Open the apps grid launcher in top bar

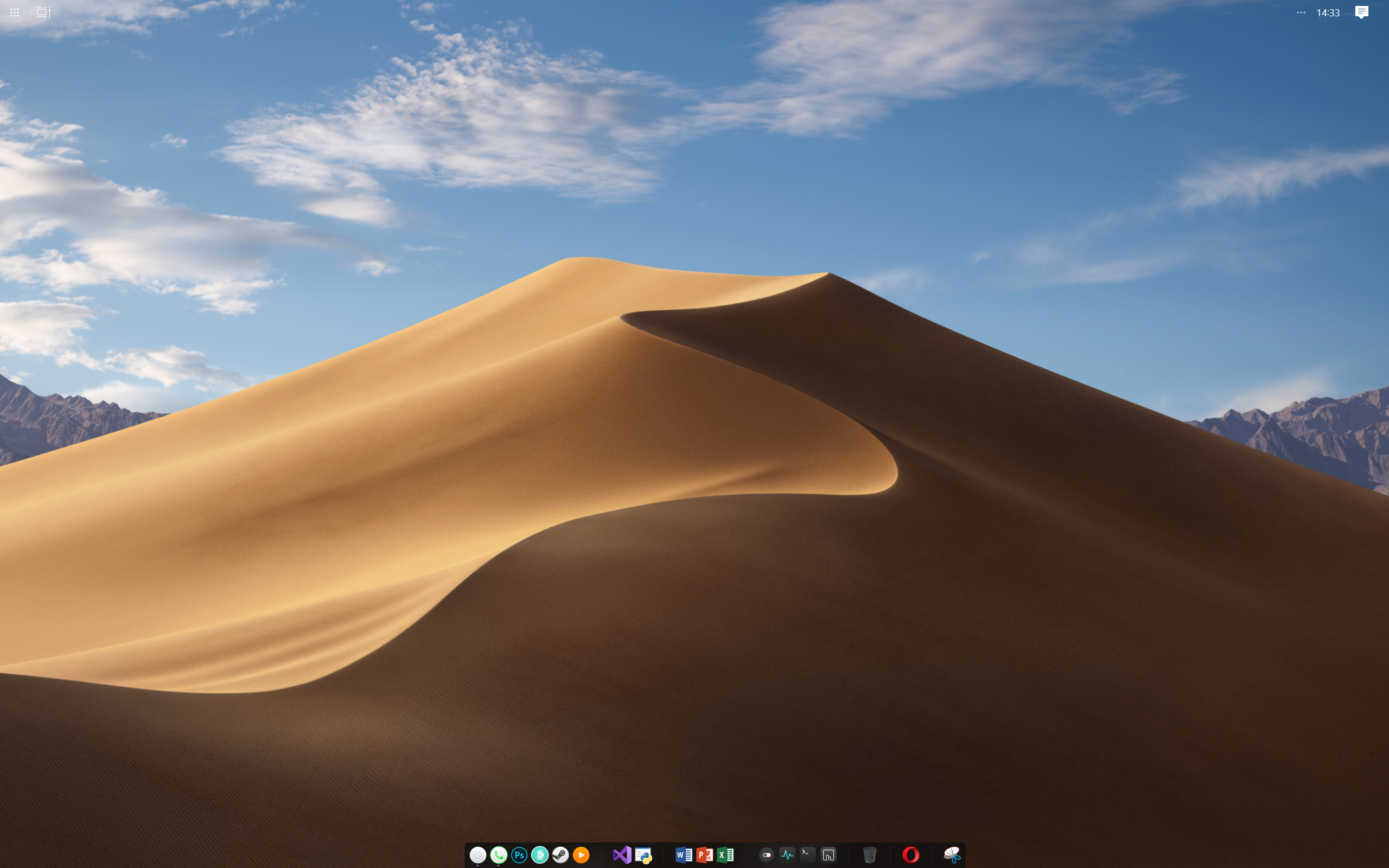(x=15, y=12)
